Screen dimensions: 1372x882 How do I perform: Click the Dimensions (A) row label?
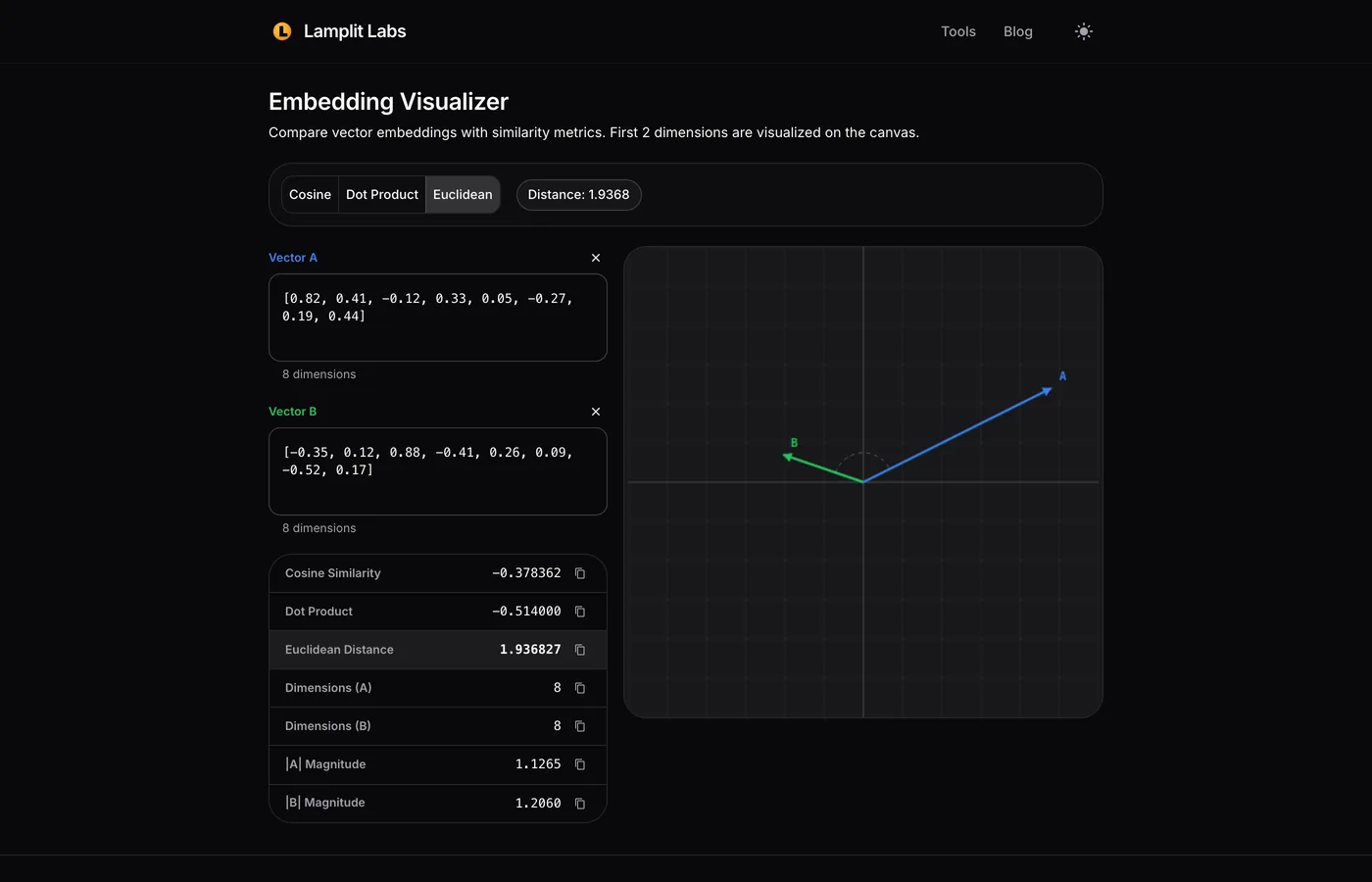click(328, 688)
